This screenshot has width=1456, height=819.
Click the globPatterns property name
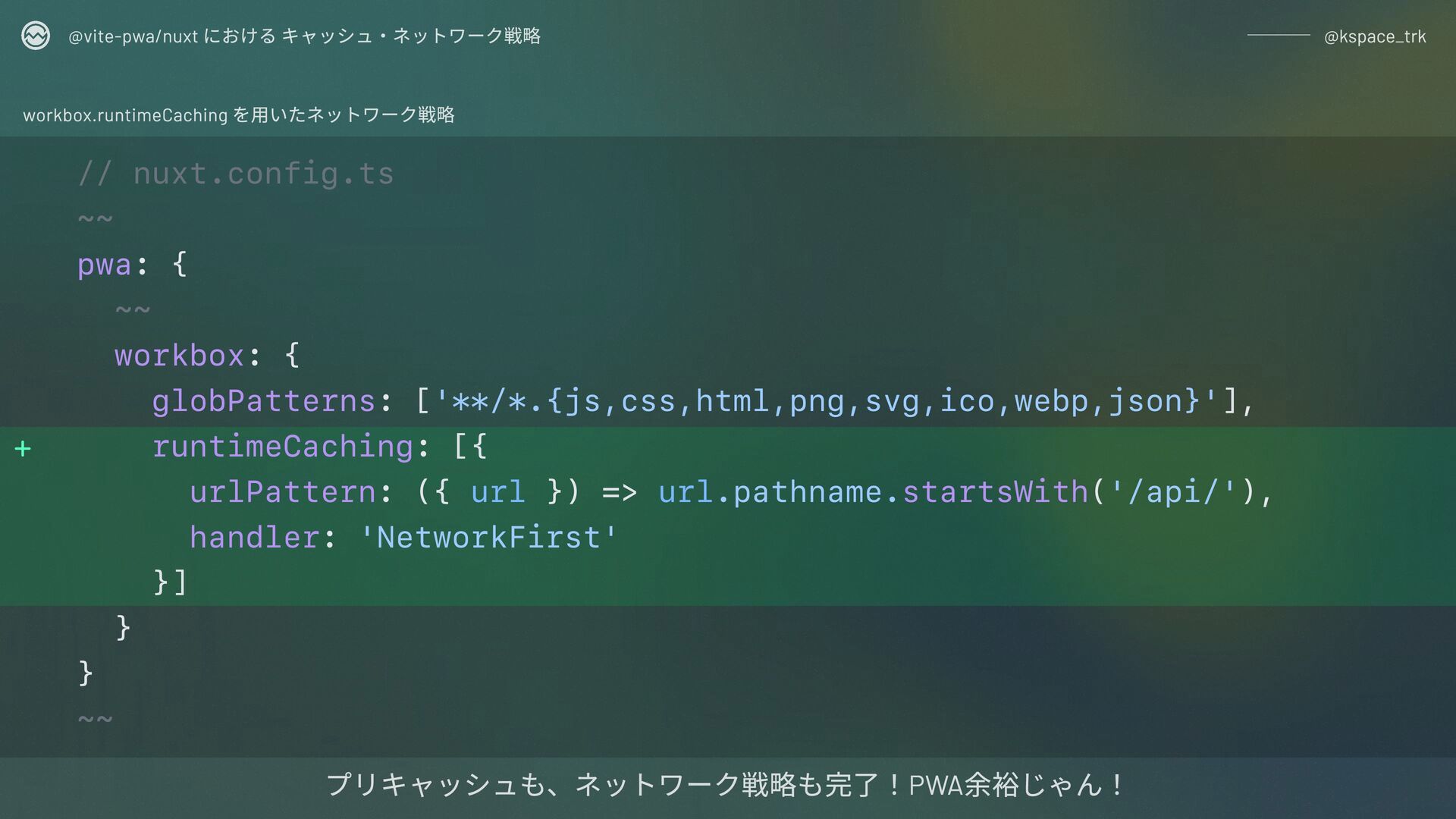(263, 401)
